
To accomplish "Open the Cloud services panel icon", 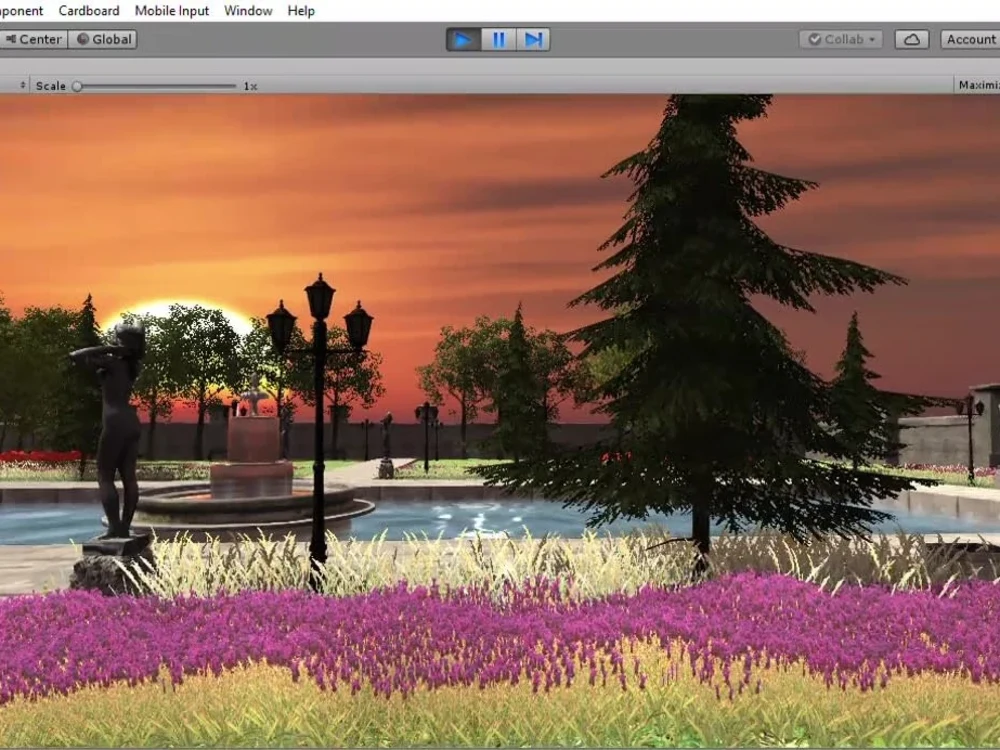I will pyautogui.click(x=911, y=40).
